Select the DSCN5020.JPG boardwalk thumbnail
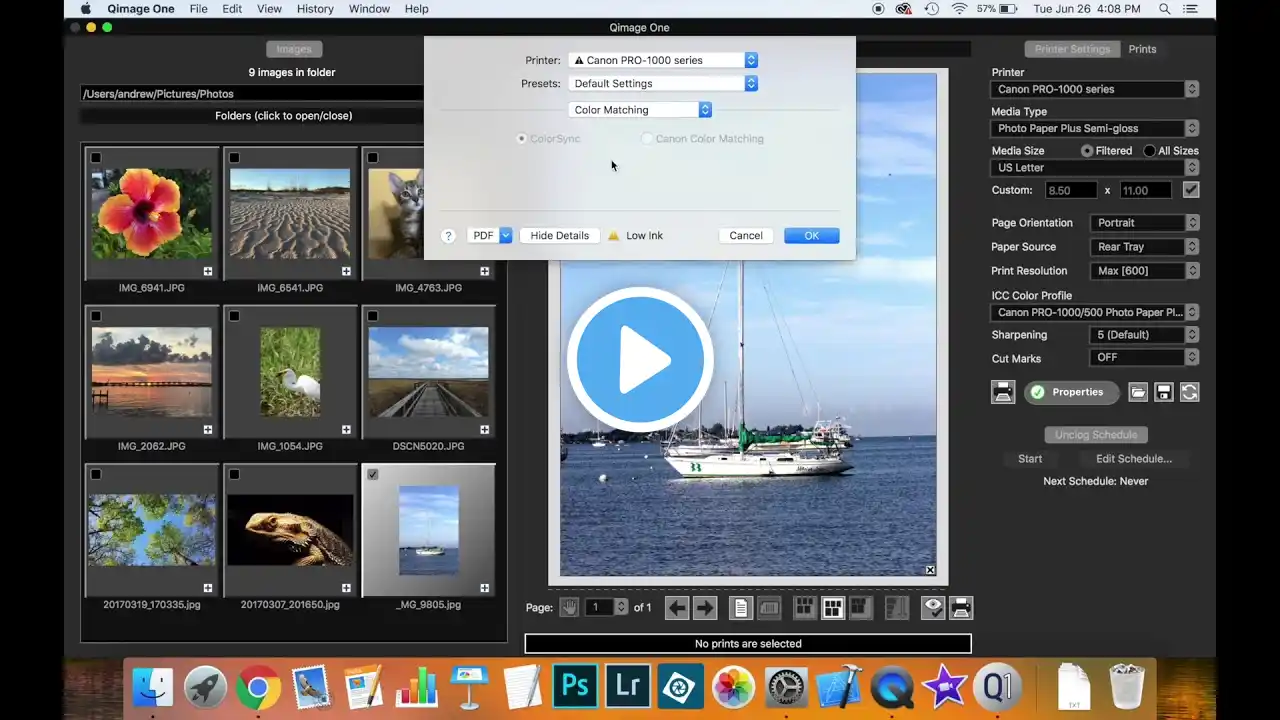1280x720 pixels. [429, 371]
